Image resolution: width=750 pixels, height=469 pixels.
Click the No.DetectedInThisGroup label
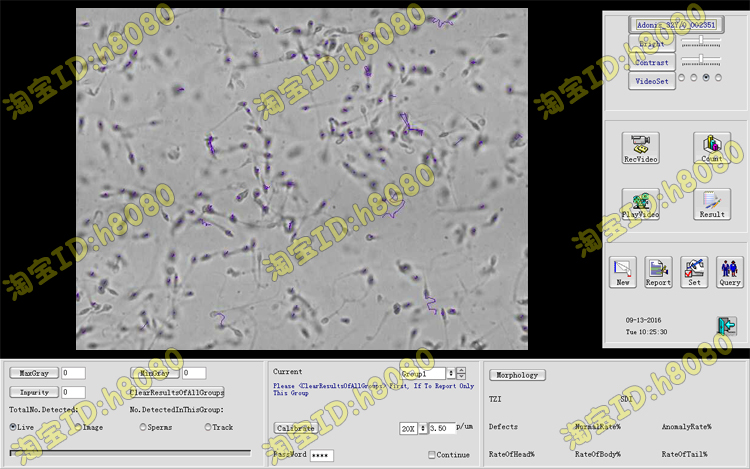pyautogui.click(x=176, y=410)
